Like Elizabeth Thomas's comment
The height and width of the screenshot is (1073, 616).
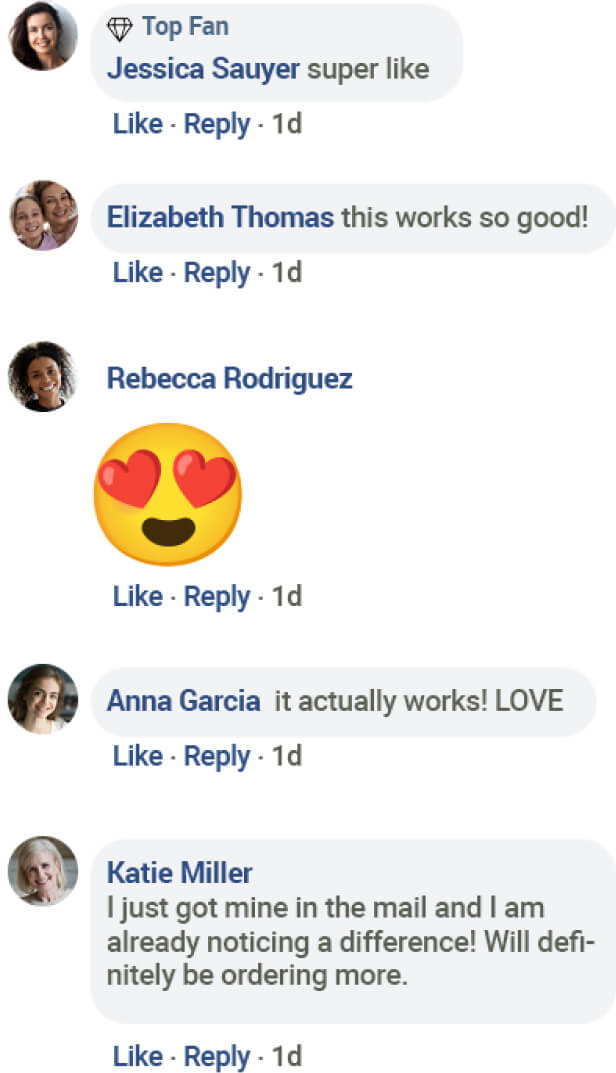tap(137, 272)
